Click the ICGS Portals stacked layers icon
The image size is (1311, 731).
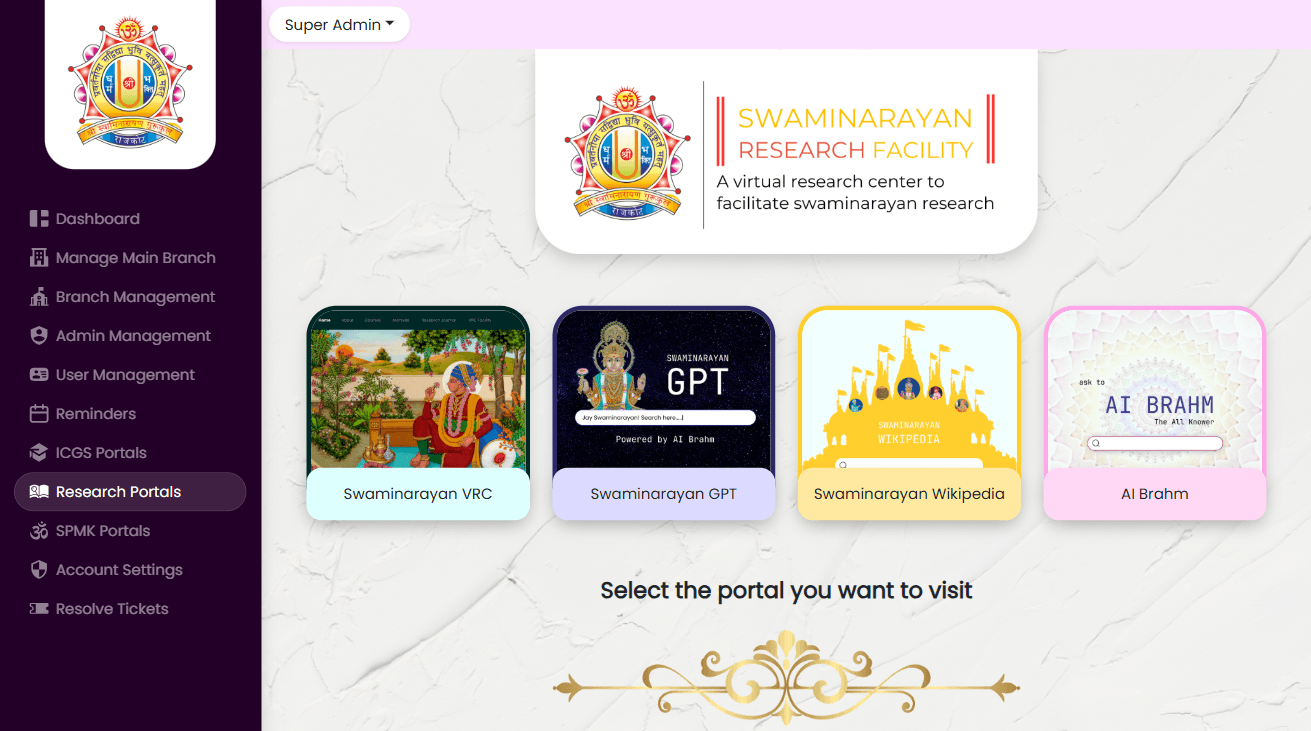39,453
